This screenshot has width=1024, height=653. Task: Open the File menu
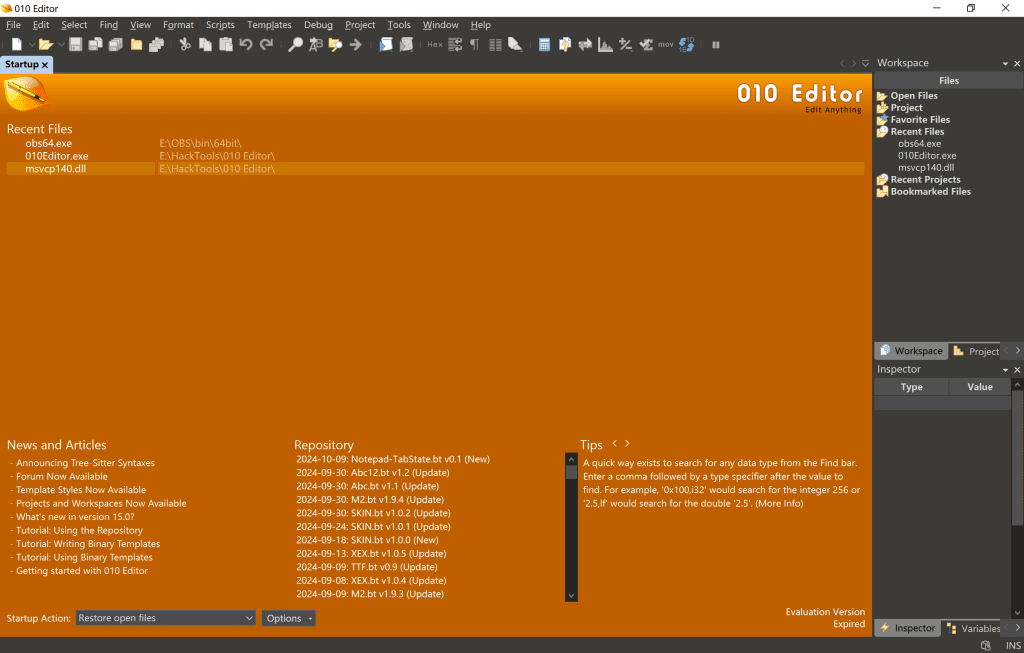[x=13, y=25]
